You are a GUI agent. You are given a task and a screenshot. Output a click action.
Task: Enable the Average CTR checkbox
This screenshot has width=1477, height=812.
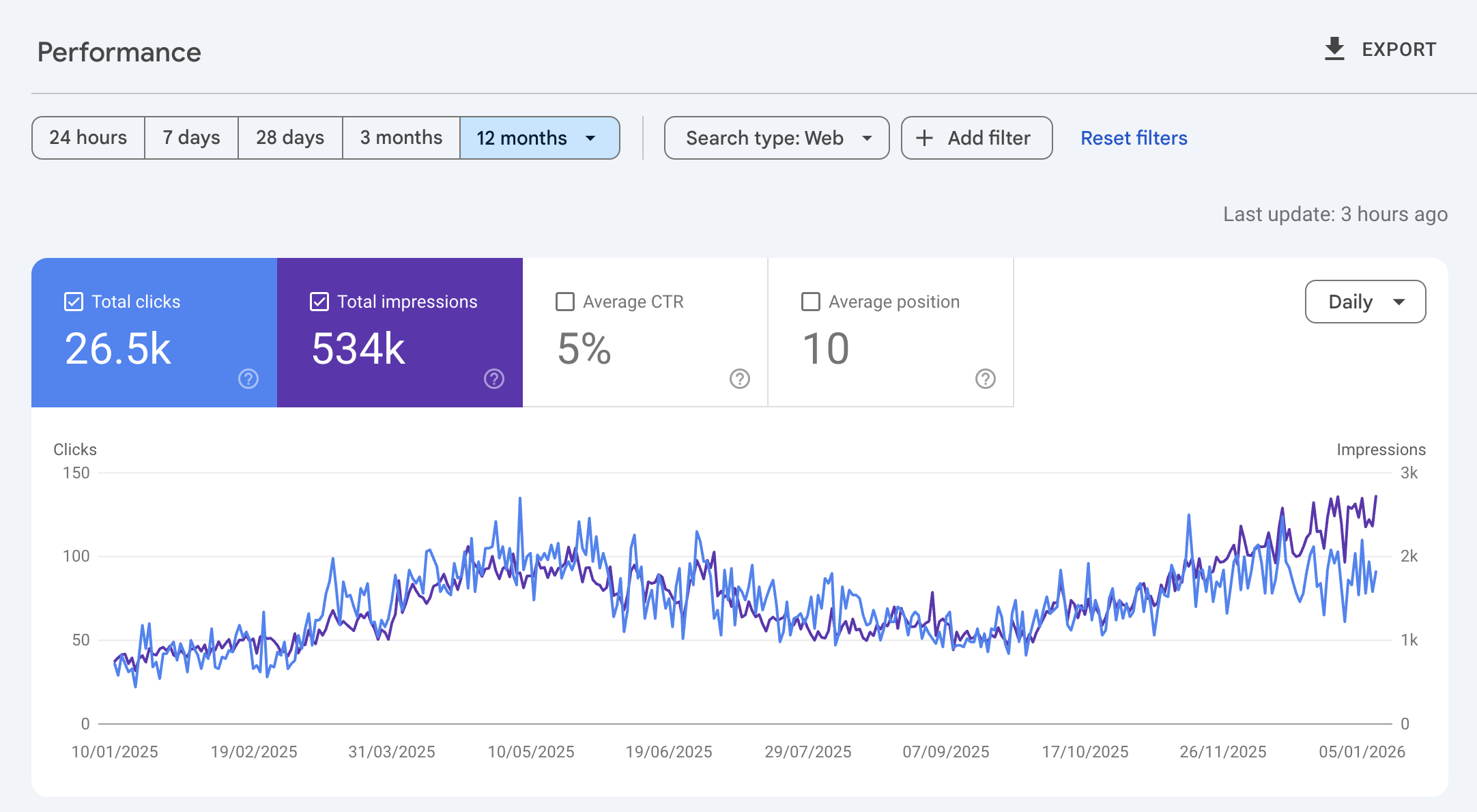[565, 302]
